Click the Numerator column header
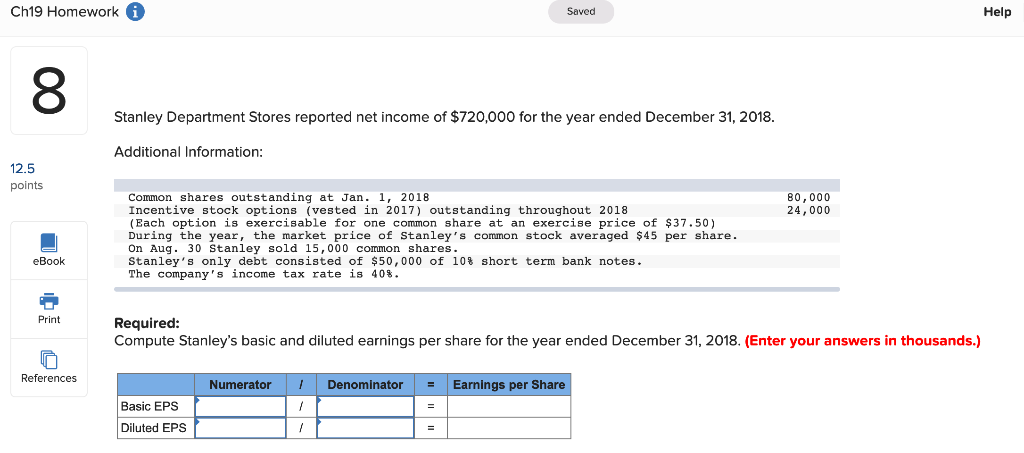Viewport: 1024px width, 453px height. pyautogui.click(x=240, y=384)
